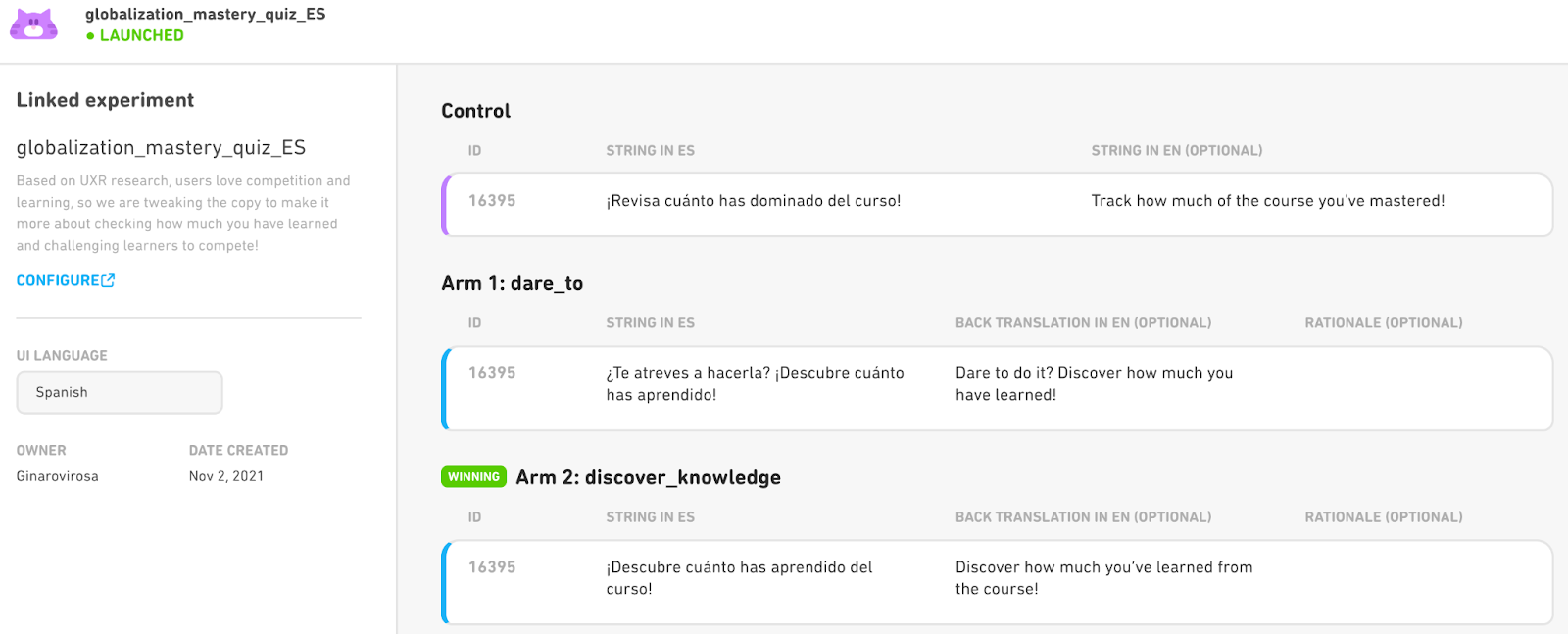Click RATIONALE (OPTIONAL) header under Arm 2
Screen dimensions: 1568x634
tap(1384, 517)
